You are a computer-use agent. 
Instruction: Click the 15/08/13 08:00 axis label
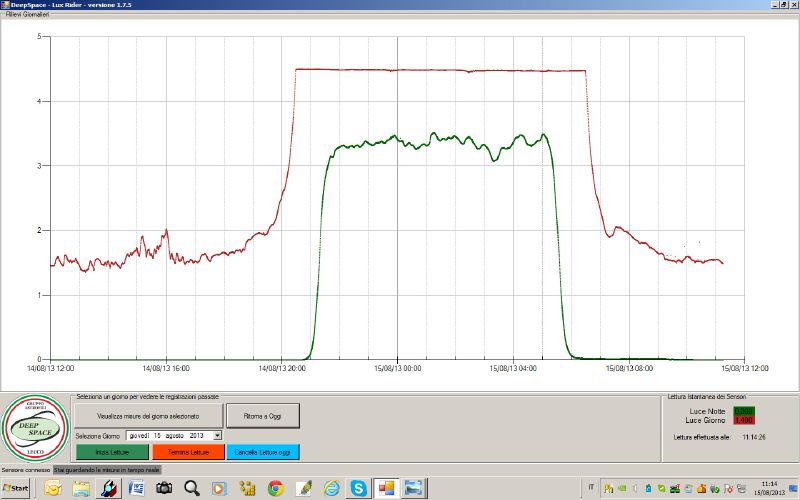coord(629,368)
